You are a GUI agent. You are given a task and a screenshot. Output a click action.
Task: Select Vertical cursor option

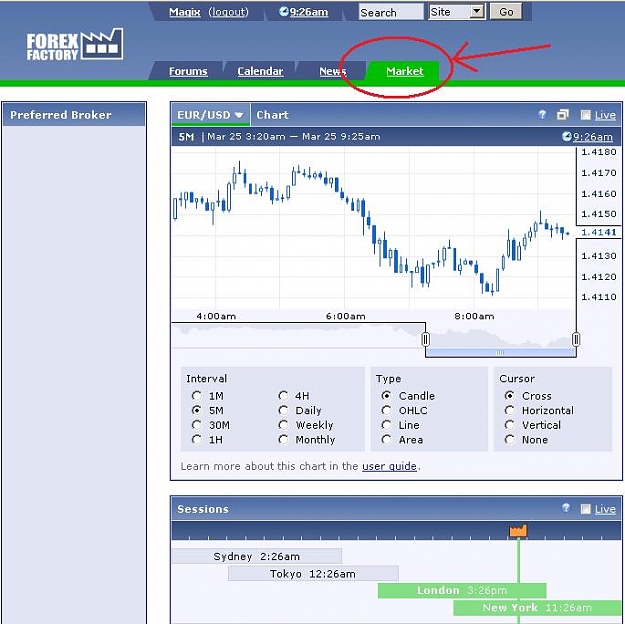click(509, 425)
